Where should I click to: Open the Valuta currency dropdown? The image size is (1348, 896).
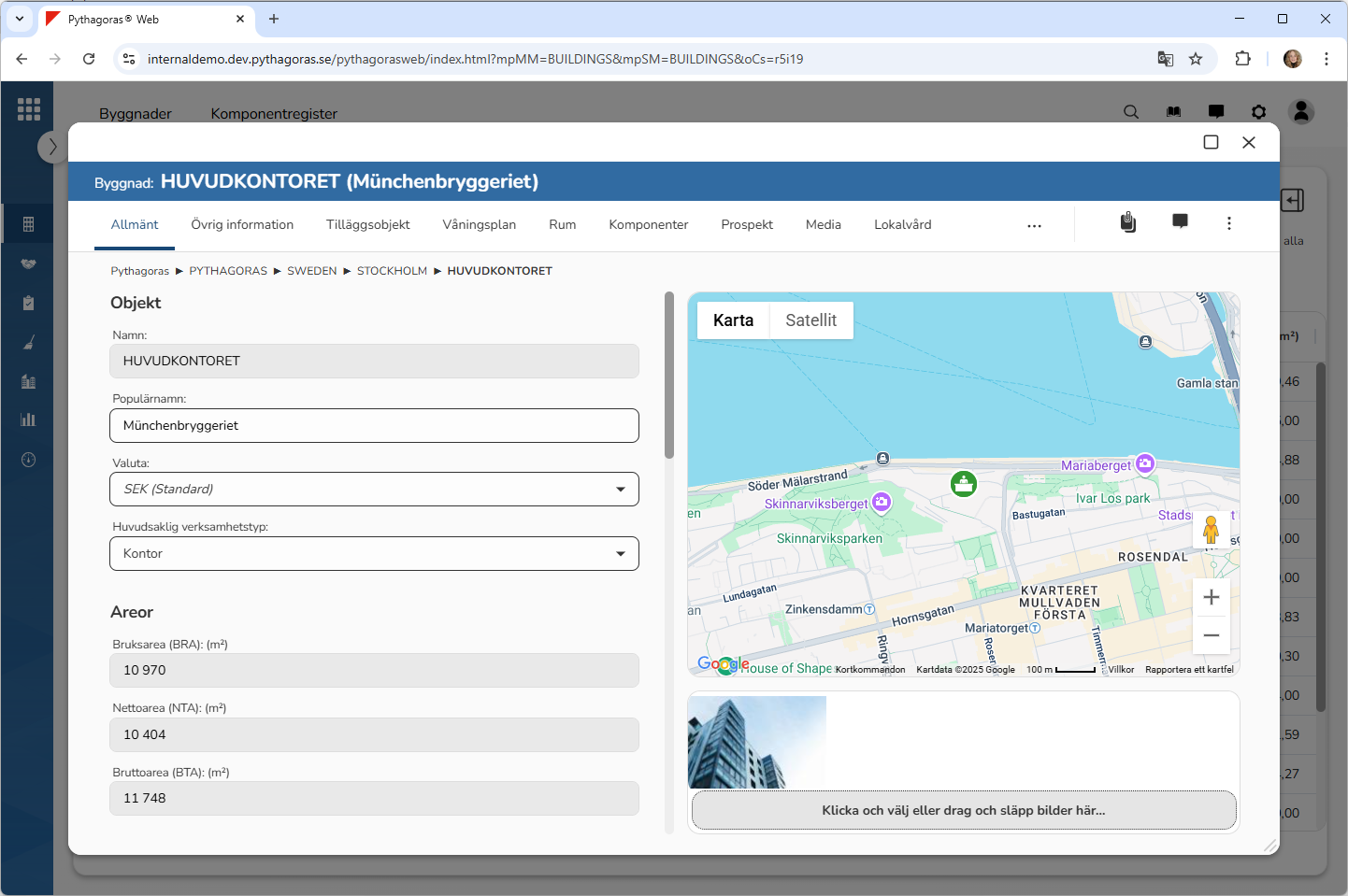(x=374, y=490)
